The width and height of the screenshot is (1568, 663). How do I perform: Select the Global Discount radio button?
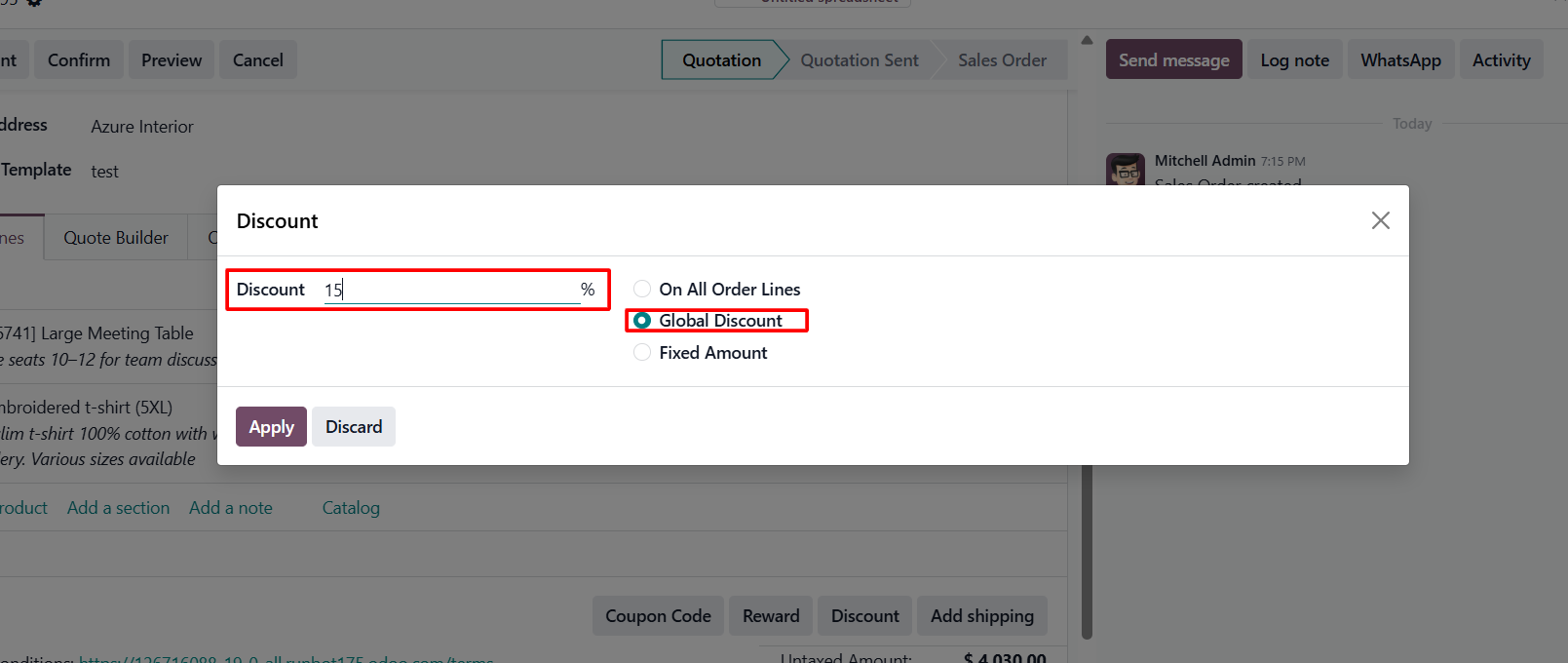tap(642, 321)
